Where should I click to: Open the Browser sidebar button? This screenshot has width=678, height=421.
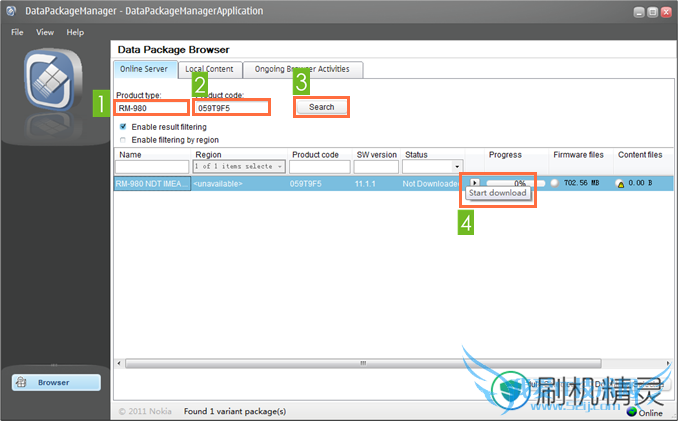point(56,383)
